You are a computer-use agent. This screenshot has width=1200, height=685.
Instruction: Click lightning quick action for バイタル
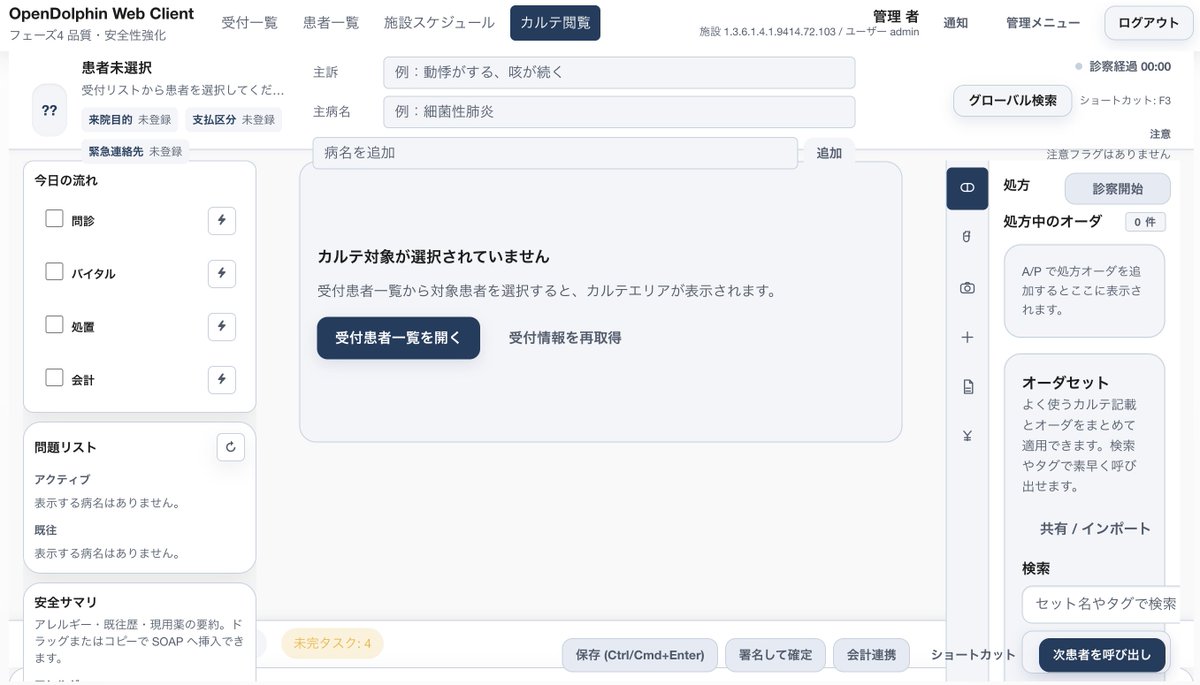(x=222, y=273)
